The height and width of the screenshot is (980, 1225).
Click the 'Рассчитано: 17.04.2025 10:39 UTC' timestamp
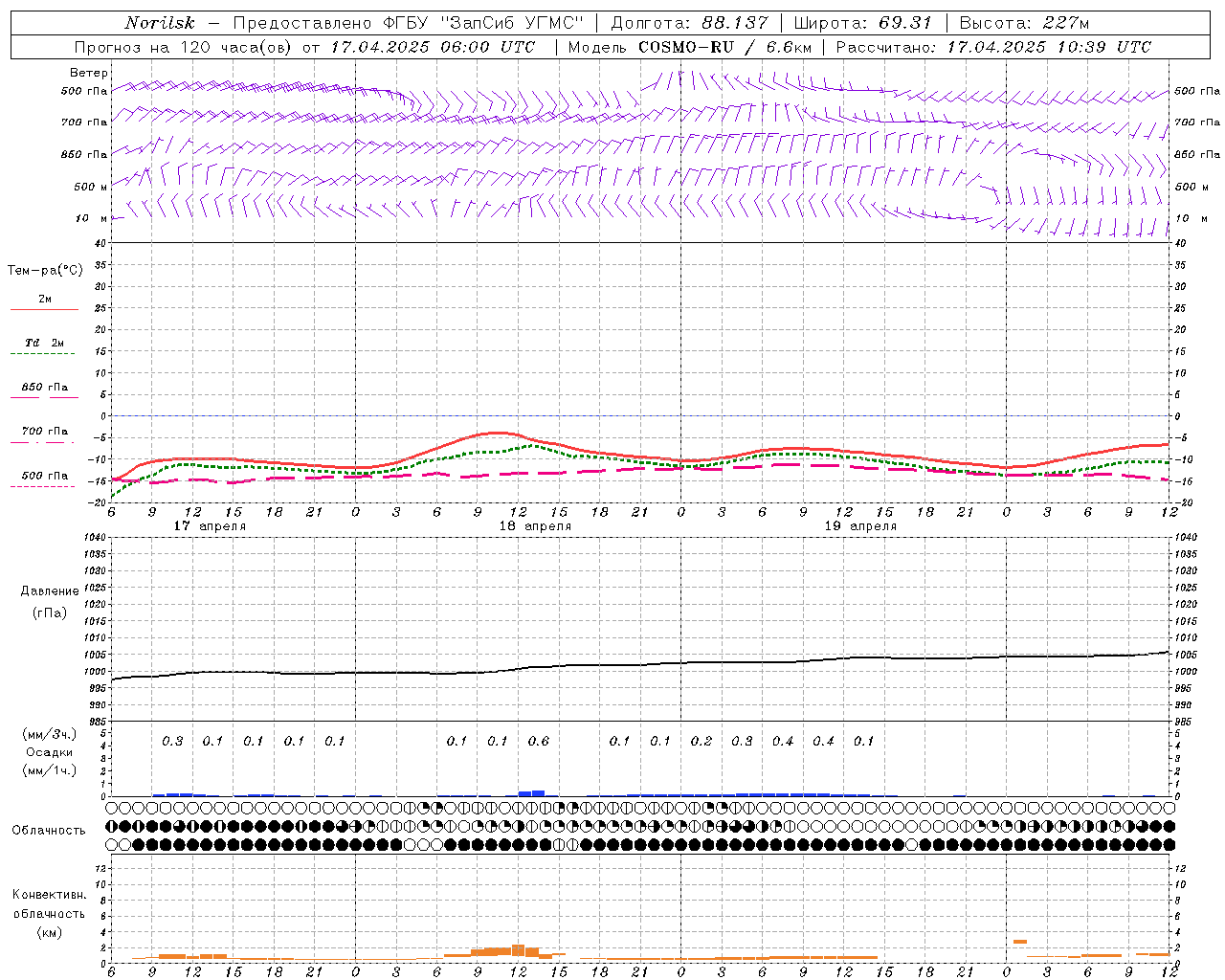(x=993, y=47)
